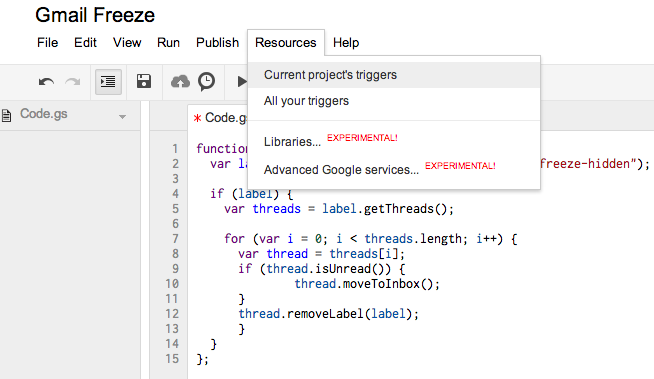The width and height of the screenshot is (654, 379).
Task: Expand the Code.gs file dropdown arrow
Action: pyautogui.click(x=122, y=117)
